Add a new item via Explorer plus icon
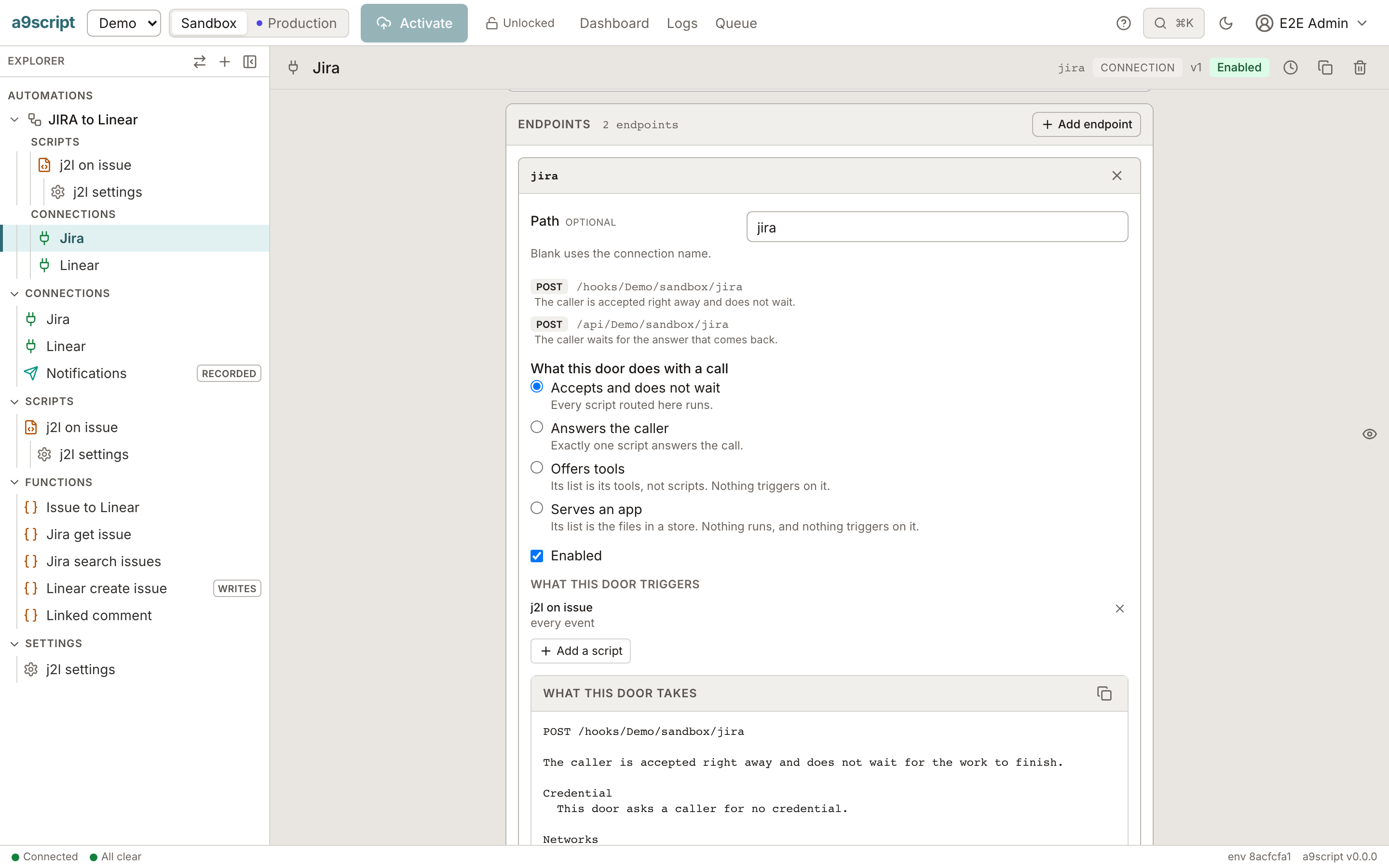Screen dimensions: 1389x868 (224, 61)
